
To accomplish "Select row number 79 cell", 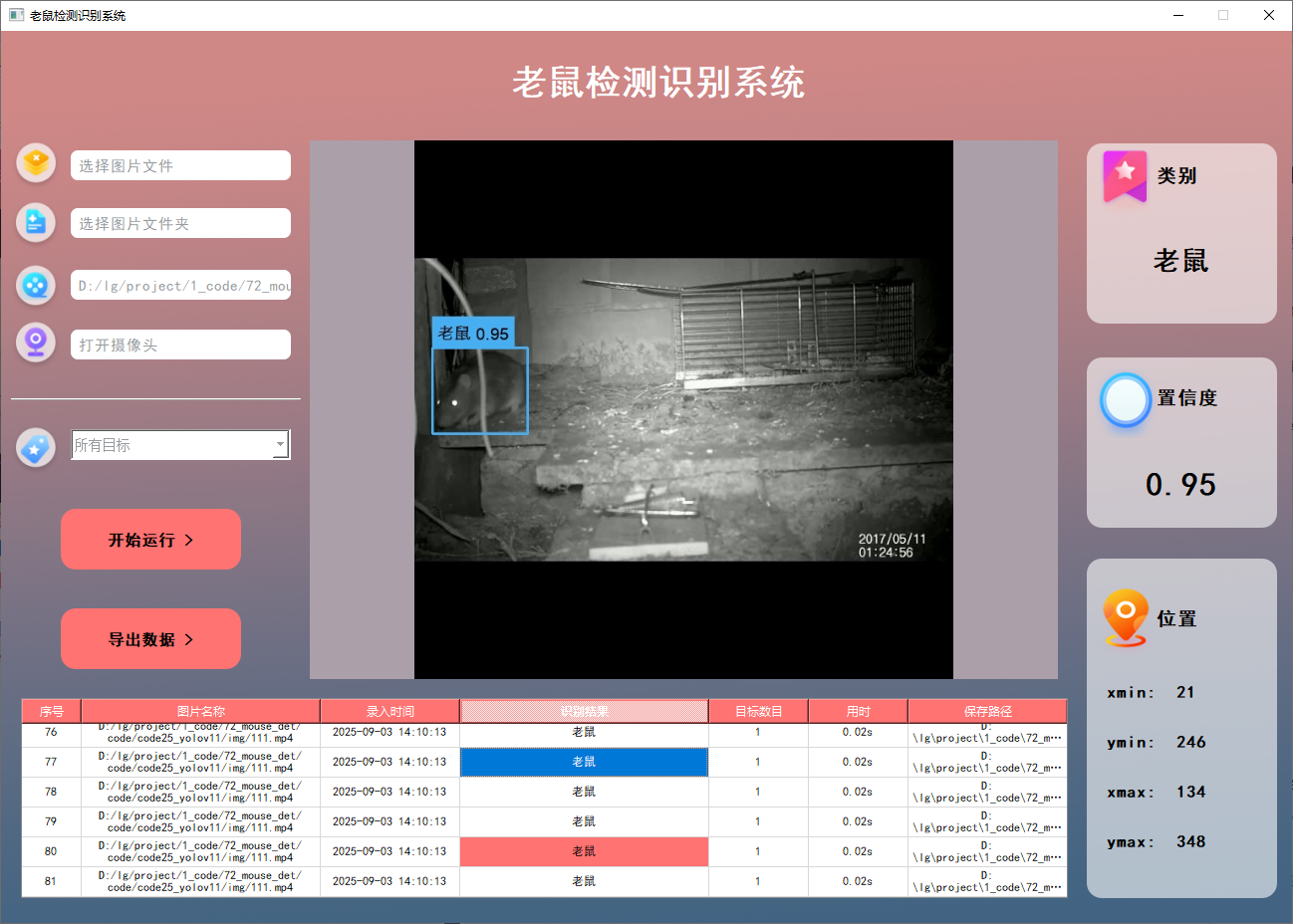I will point(51,821).
